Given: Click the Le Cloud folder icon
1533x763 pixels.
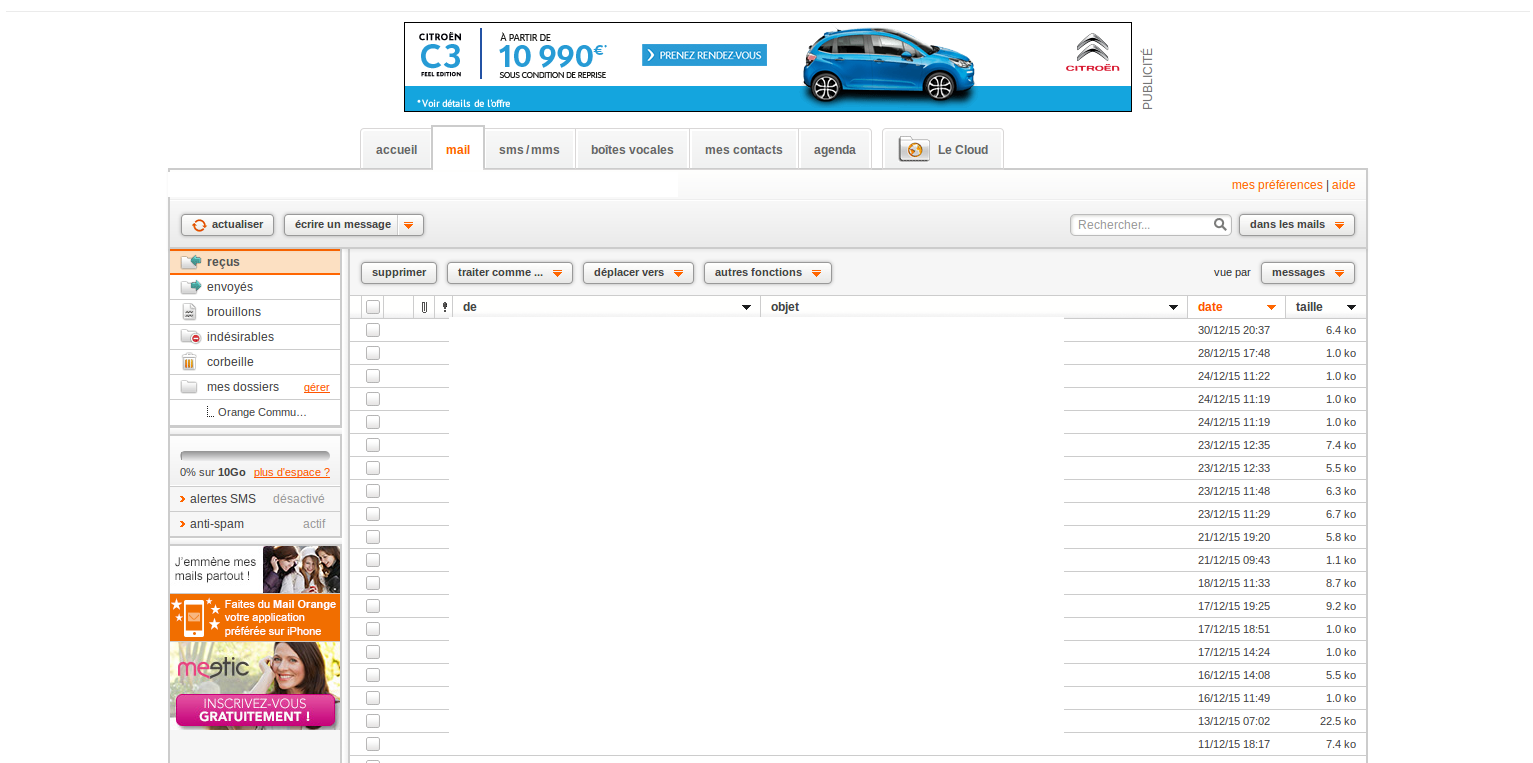Looking at the screenshot, I should (x=914, y=150).
